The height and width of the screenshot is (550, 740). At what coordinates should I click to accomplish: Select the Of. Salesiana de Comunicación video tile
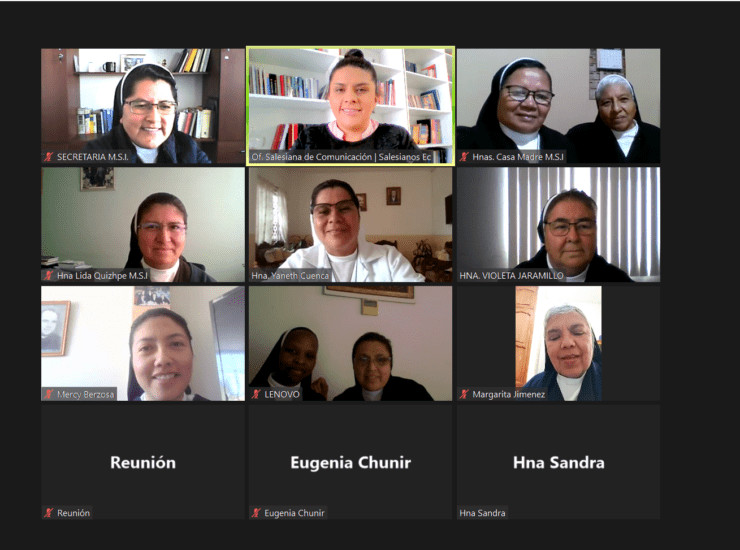pyautogui.click(x=351, y=106)
